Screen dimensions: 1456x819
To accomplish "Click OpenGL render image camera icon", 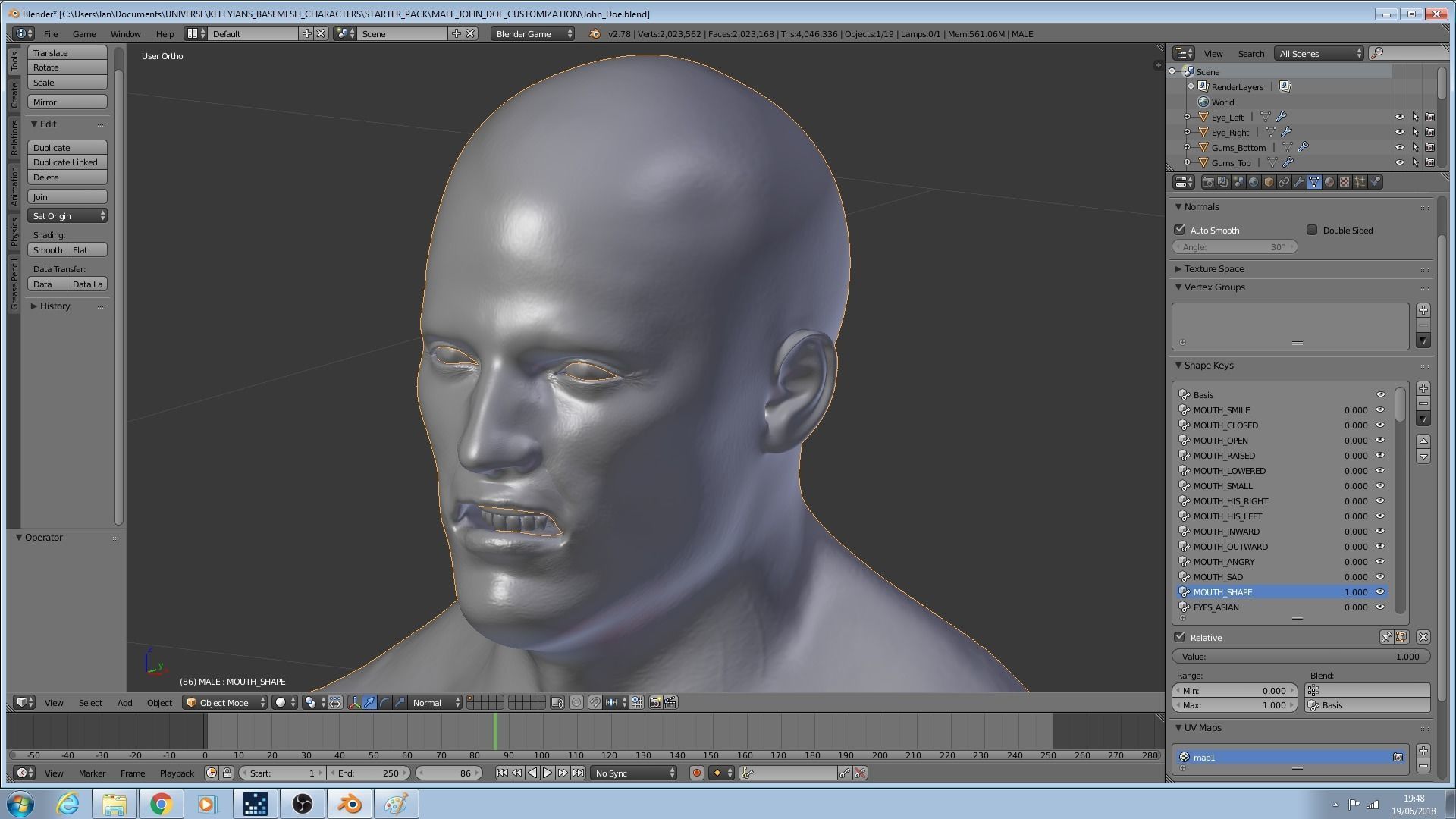I will coord(656,702).
